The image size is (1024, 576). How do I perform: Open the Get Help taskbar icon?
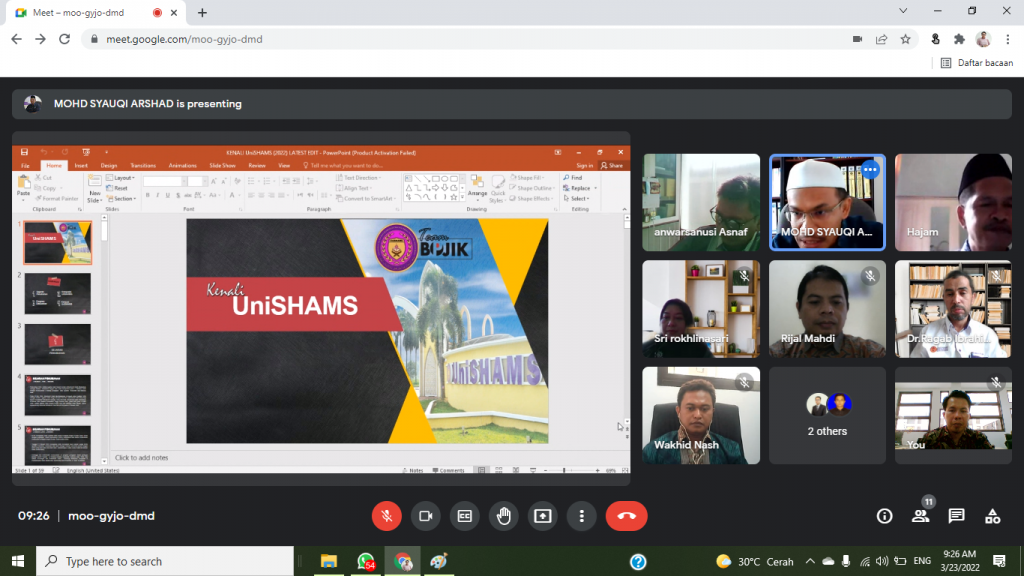tap(638, 562)
